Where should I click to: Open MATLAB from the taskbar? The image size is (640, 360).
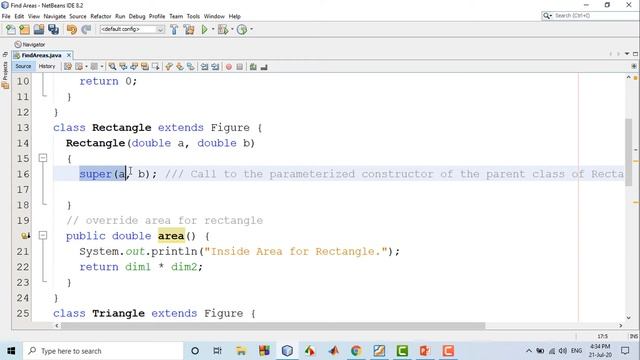[333, 351]
